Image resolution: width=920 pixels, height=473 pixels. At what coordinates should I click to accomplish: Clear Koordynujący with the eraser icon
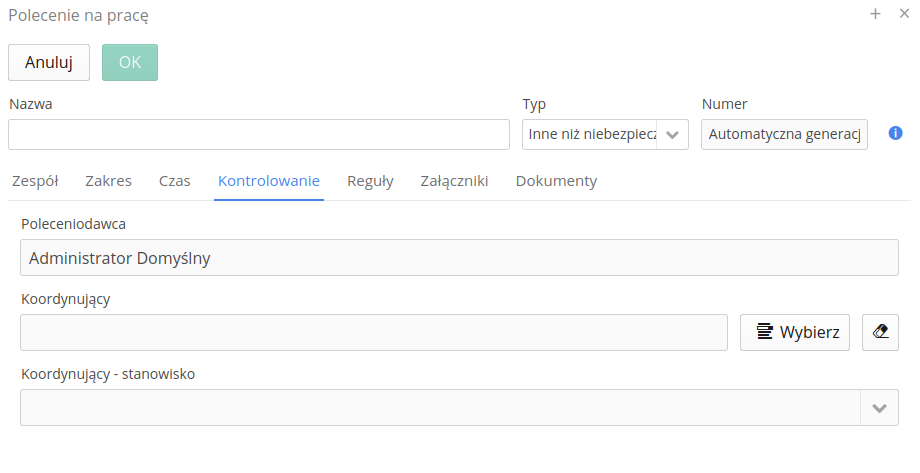(880, 332)
